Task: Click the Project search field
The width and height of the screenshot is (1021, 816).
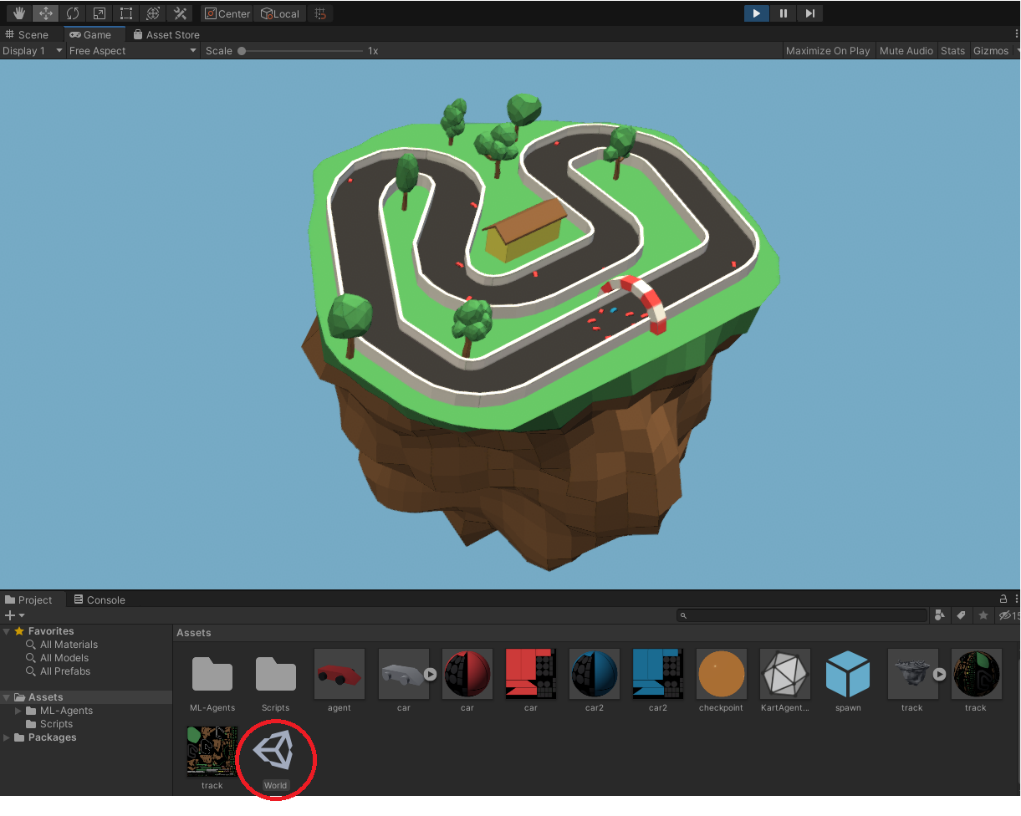Action: (802, 615)
